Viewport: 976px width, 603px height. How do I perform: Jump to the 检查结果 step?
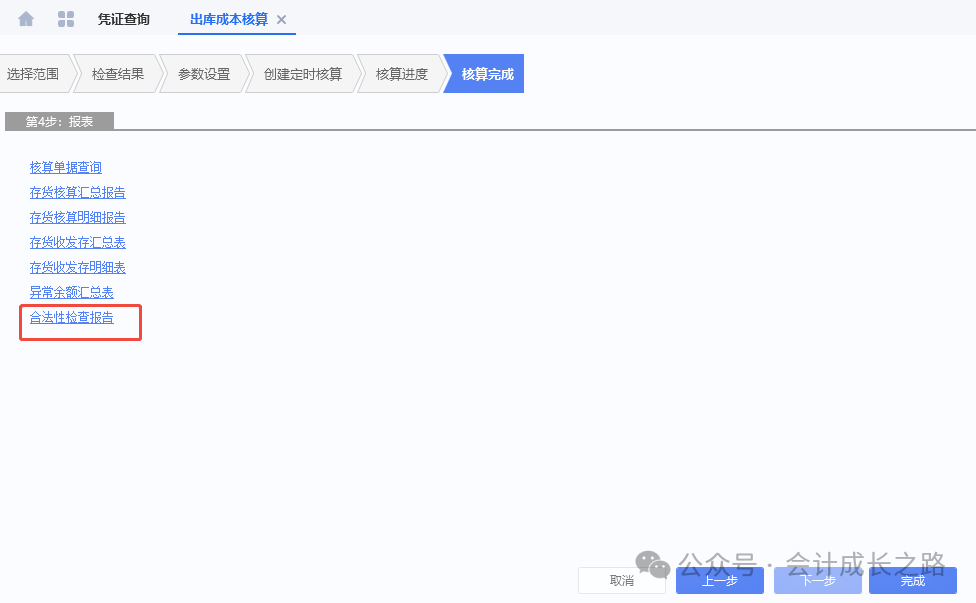(x=117, y=74)
